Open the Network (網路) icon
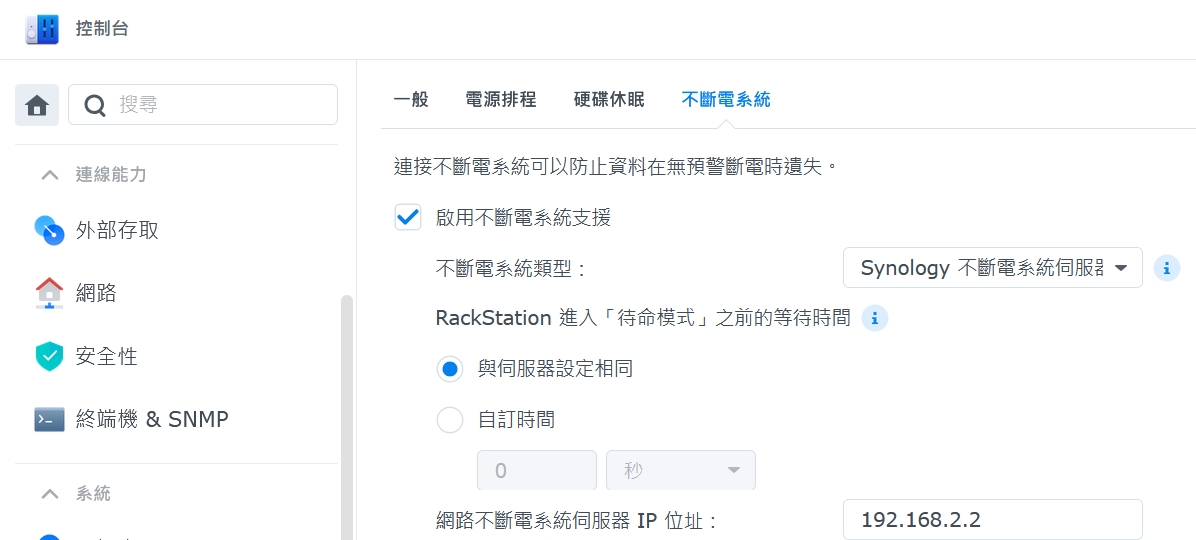Screen dimensions: 1196x540 click(49, 293)
